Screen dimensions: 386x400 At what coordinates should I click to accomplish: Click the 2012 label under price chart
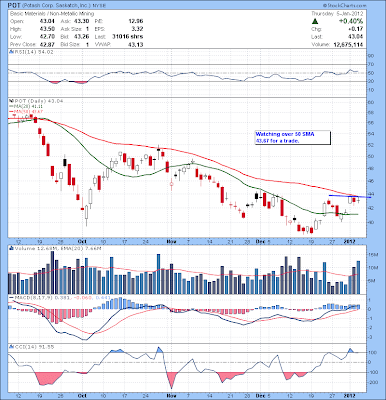point(349,241)
